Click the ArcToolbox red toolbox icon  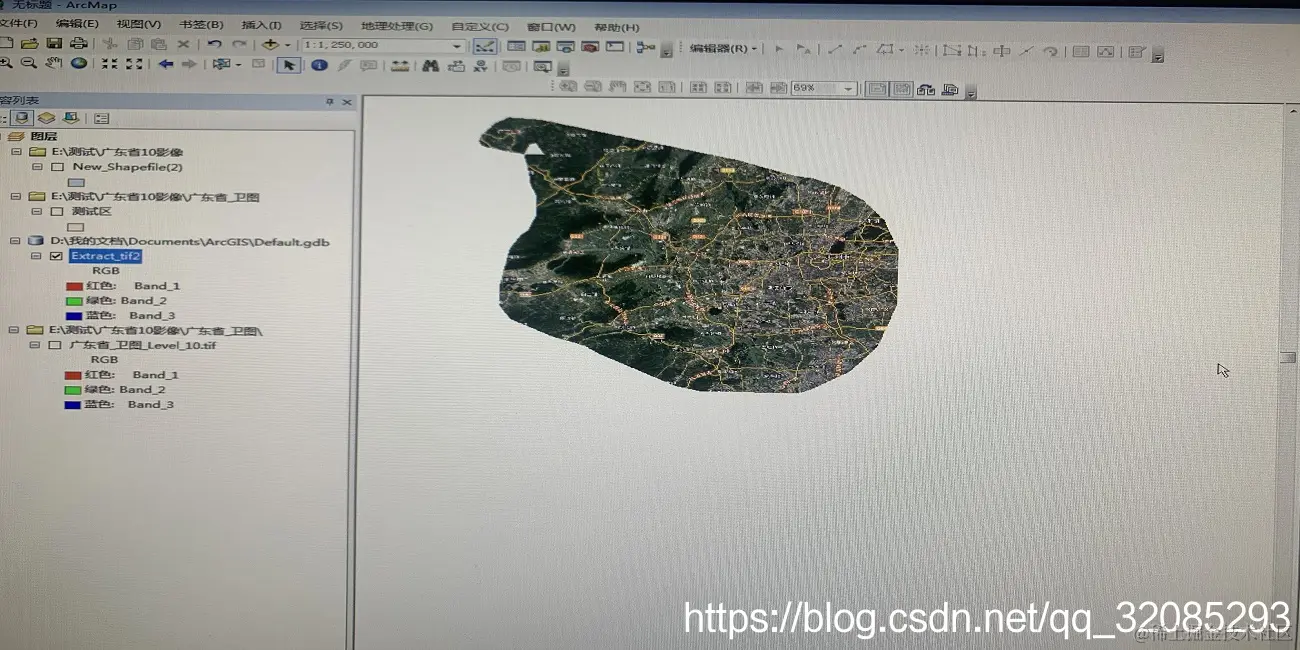tap(590, 47)
